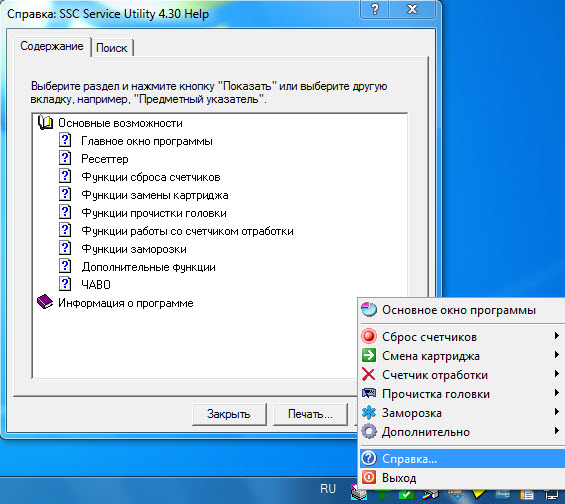This screenshot has height=504, width=565.
Task: Select the Ресеттер help topic icon
Action: 65,158
